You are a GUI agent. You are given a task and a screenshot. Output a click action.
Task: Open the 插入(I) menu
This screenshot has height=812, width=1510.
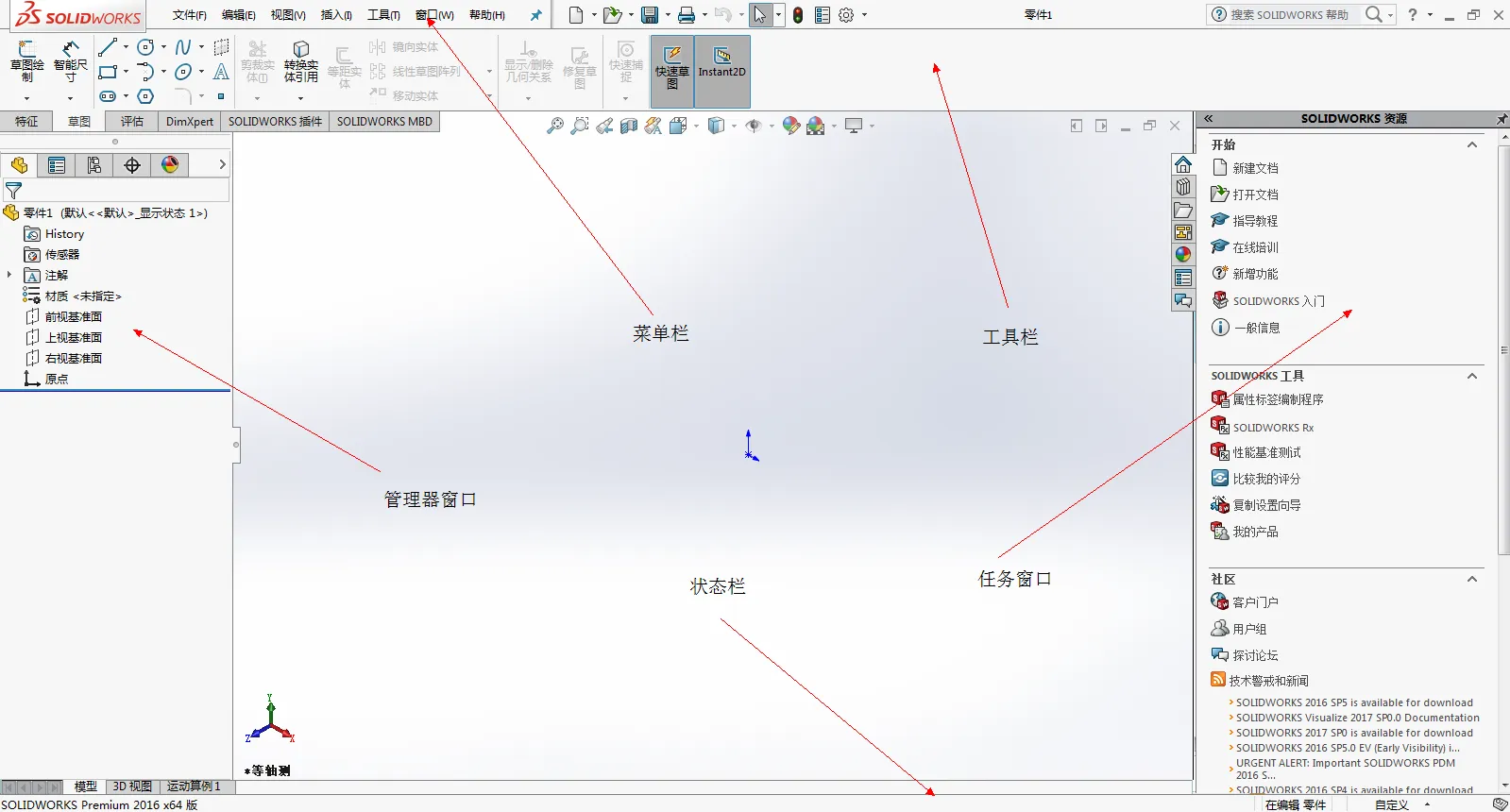coord(336,15)
